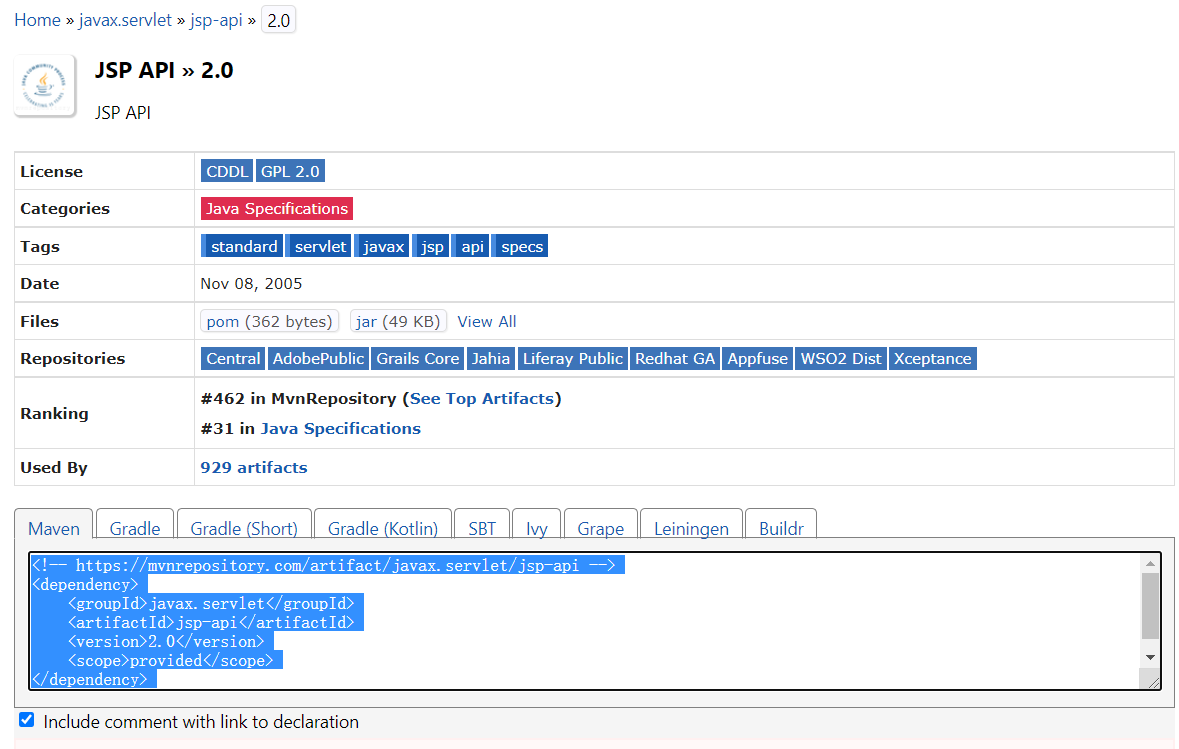Click the 2.0 version breadcrumb badge
The image size is (1179, 749).
click(278, 20)
